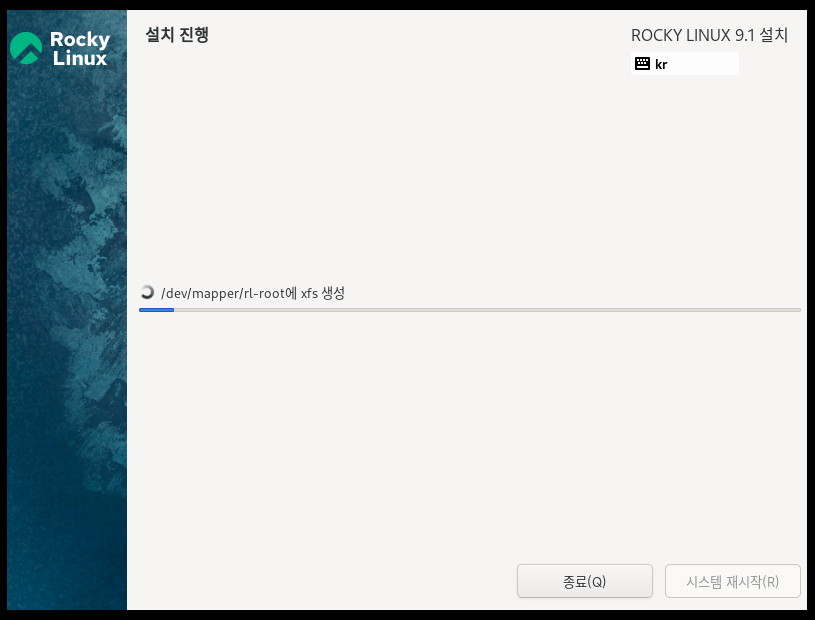
Task: Click the '/dev/mapper/rl-root에 xfs 생성' status text
Action: coord(253,293)
